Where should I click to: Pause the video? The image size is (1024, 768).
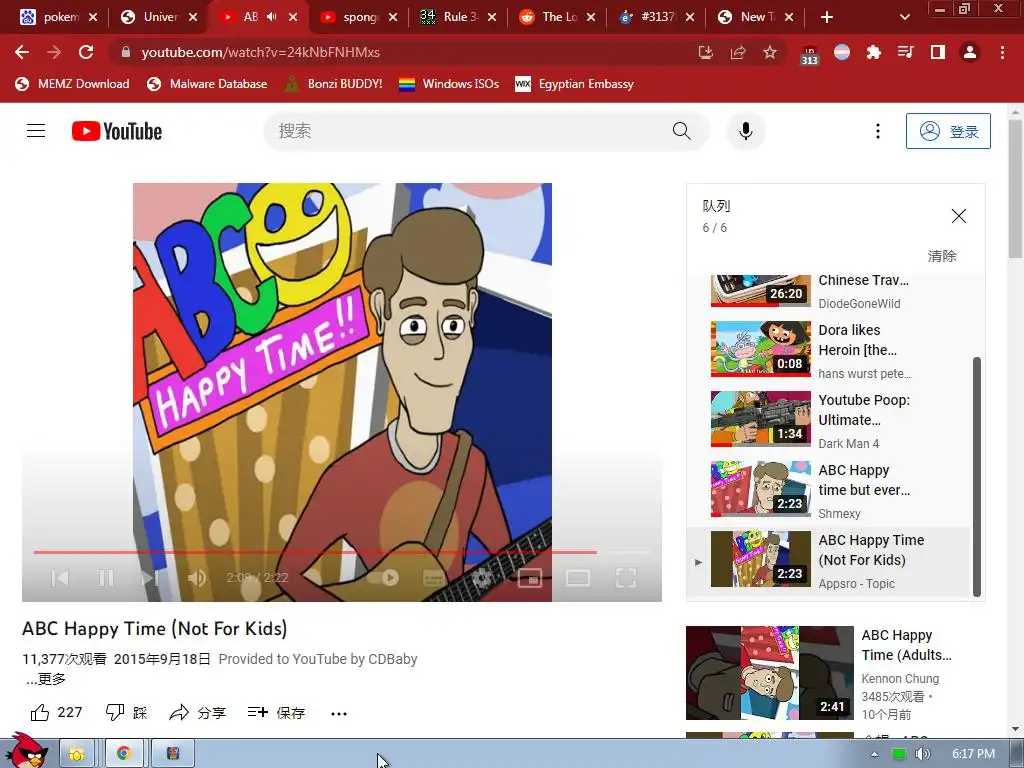click(106, 577)
